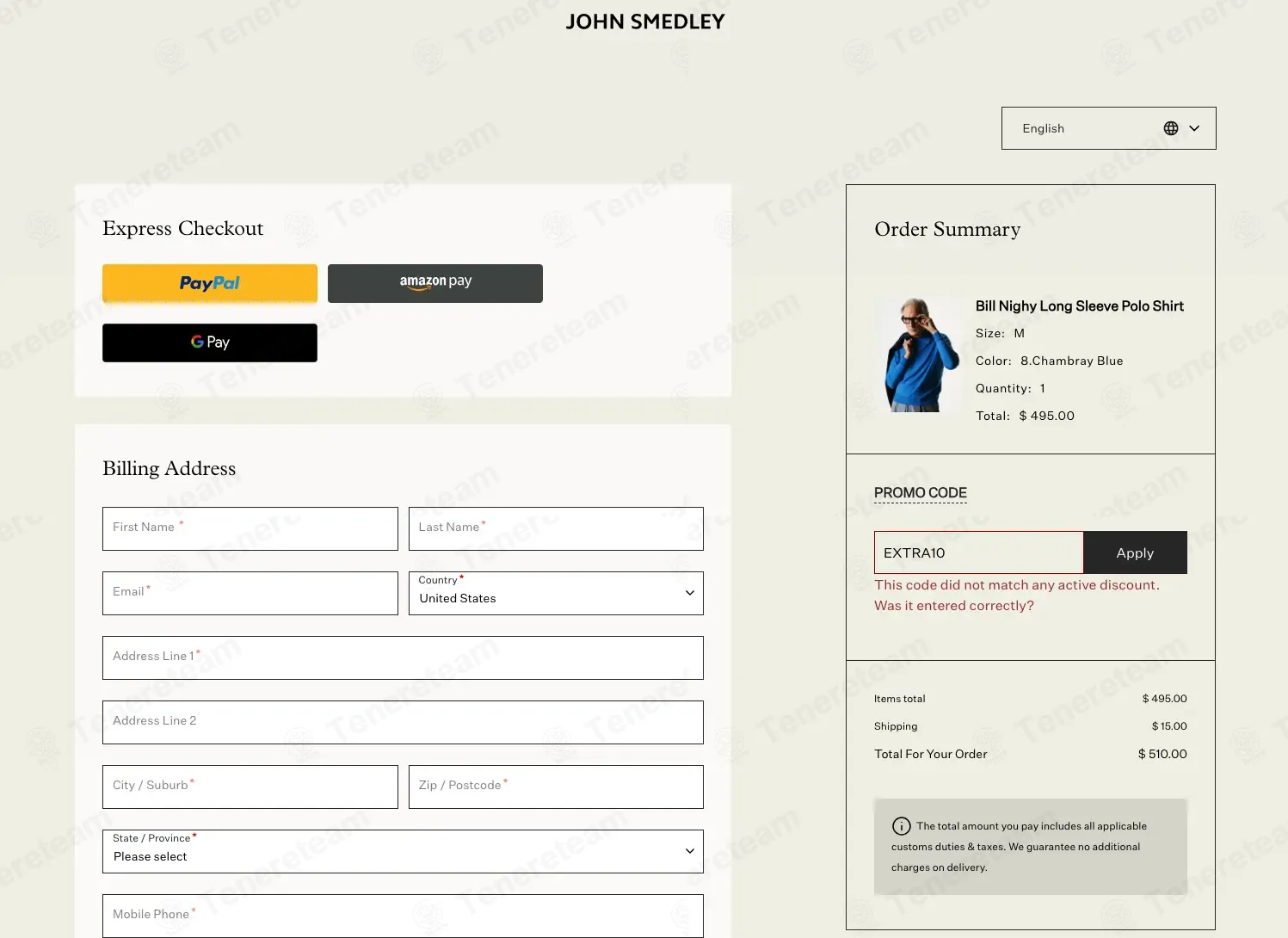
Task: Select the Email input field
Action: (250, 593)
